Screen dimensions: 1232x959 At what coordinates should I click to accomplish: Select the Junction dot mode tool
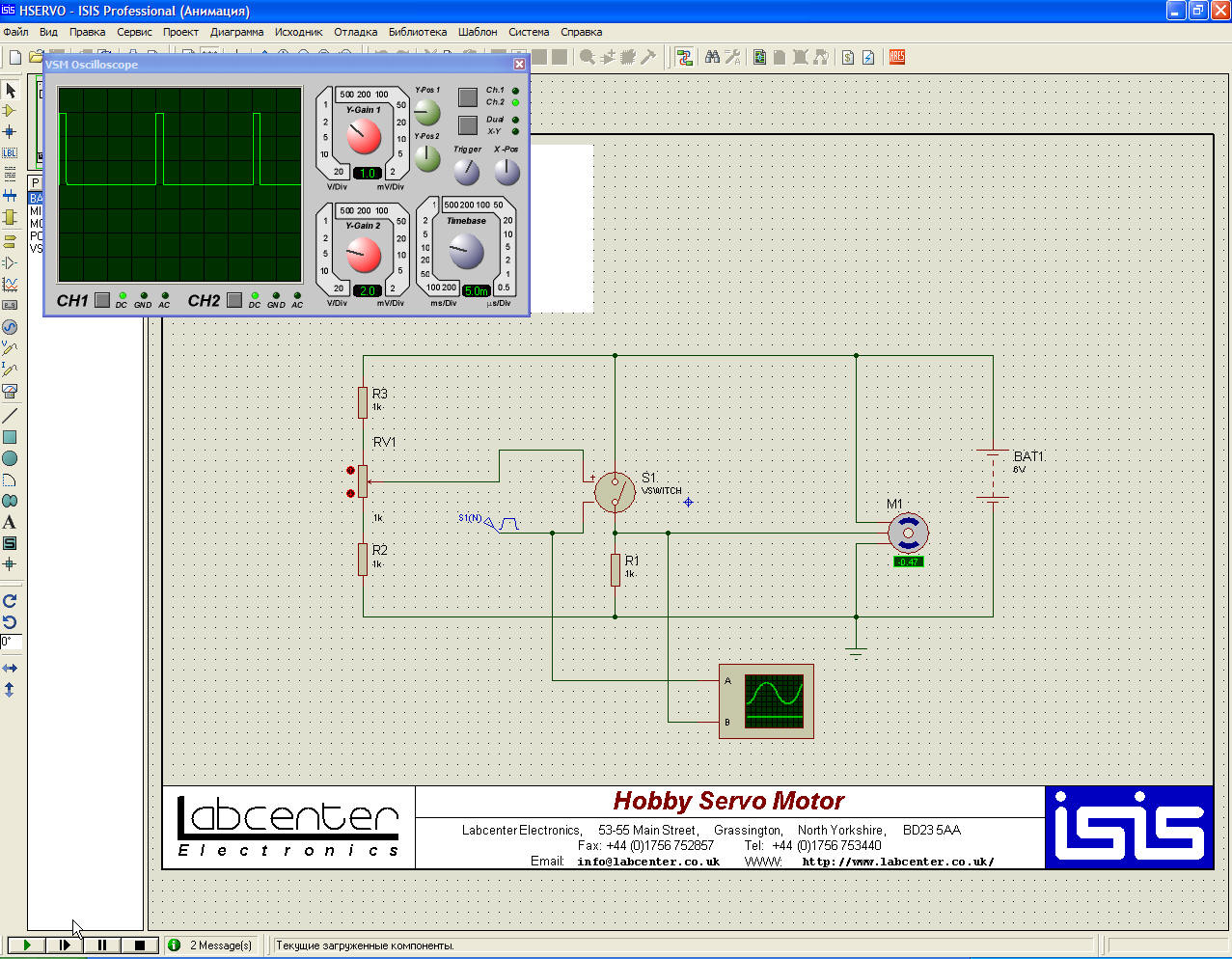[x=10, y=131]
